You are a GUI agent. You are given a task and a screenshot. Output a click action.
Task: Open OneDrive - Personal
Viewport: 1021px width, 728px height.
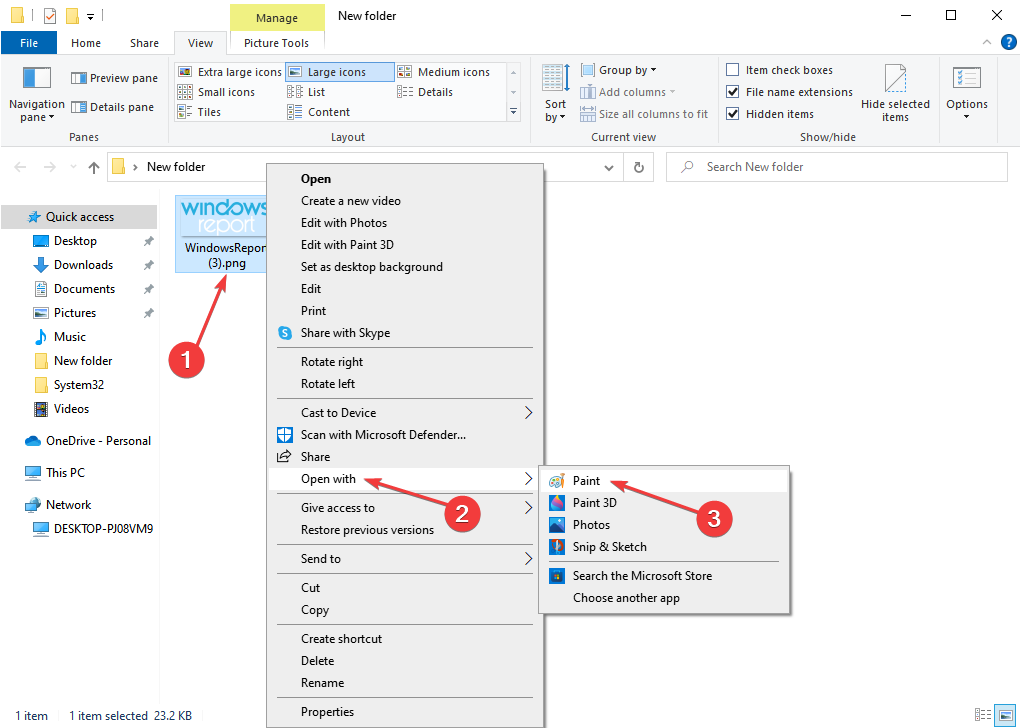(98, 441)
